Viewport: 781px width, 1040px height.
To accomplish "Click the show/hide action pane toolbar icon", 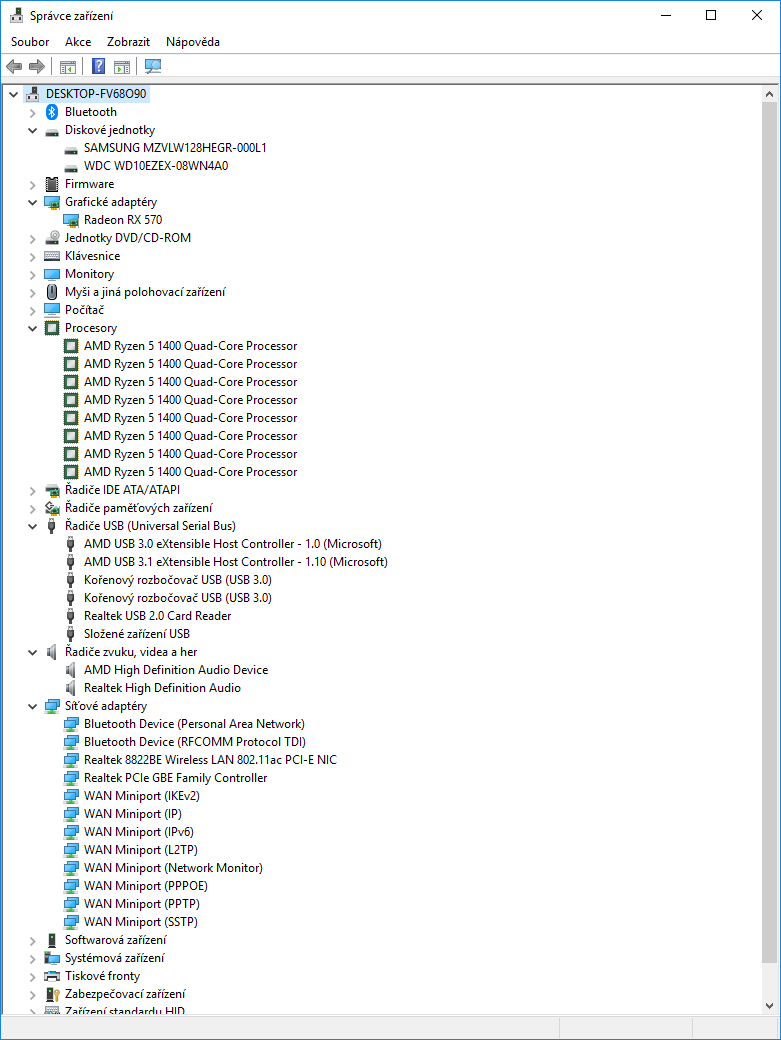I will click(x=122, y=67).
